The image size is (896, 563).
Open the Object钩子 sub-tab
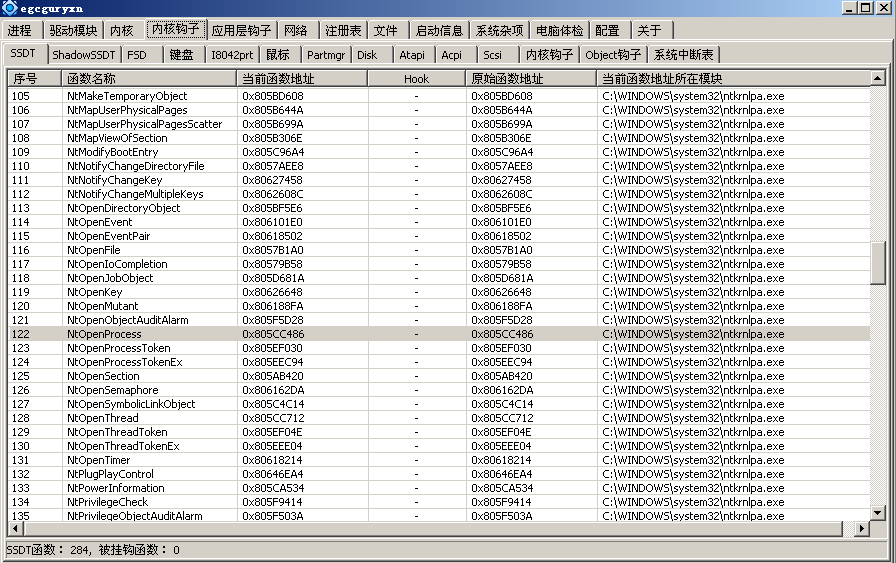[613, 54]
